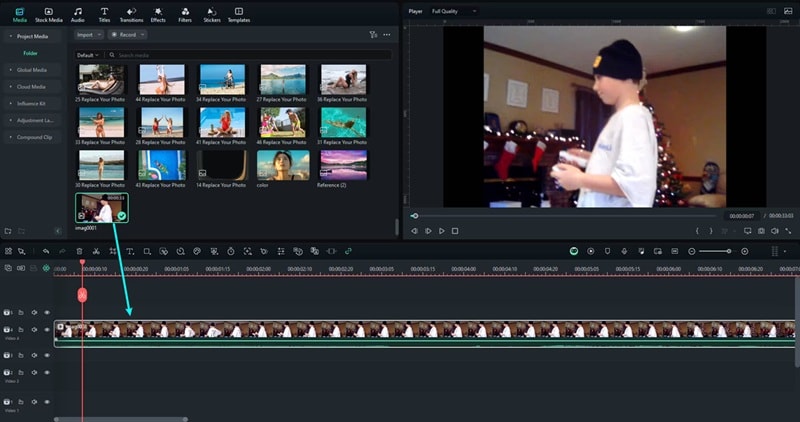This screenshot has height=422, width=800.
Task: Open the speed stopwatch tool
Action: (x=231, y=251)
